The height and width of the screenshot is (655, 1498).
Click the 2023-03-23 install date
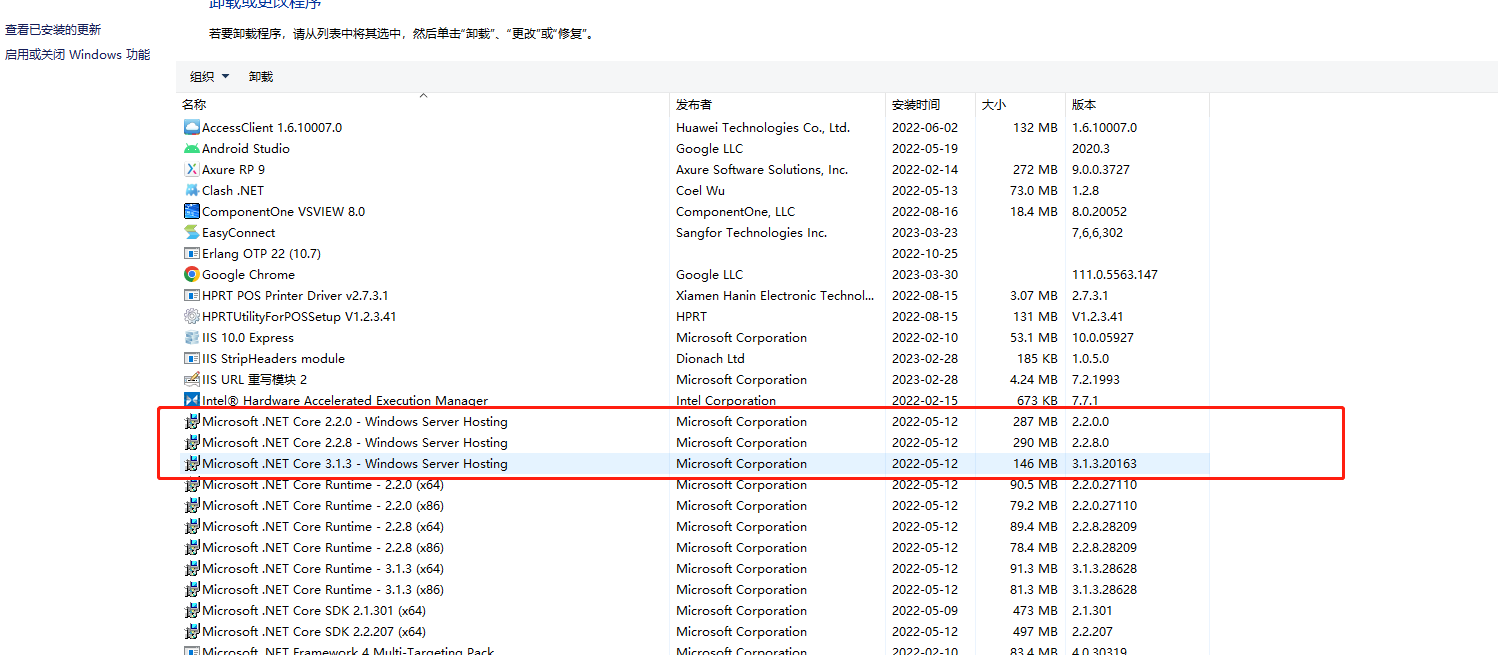coord(925,232)
